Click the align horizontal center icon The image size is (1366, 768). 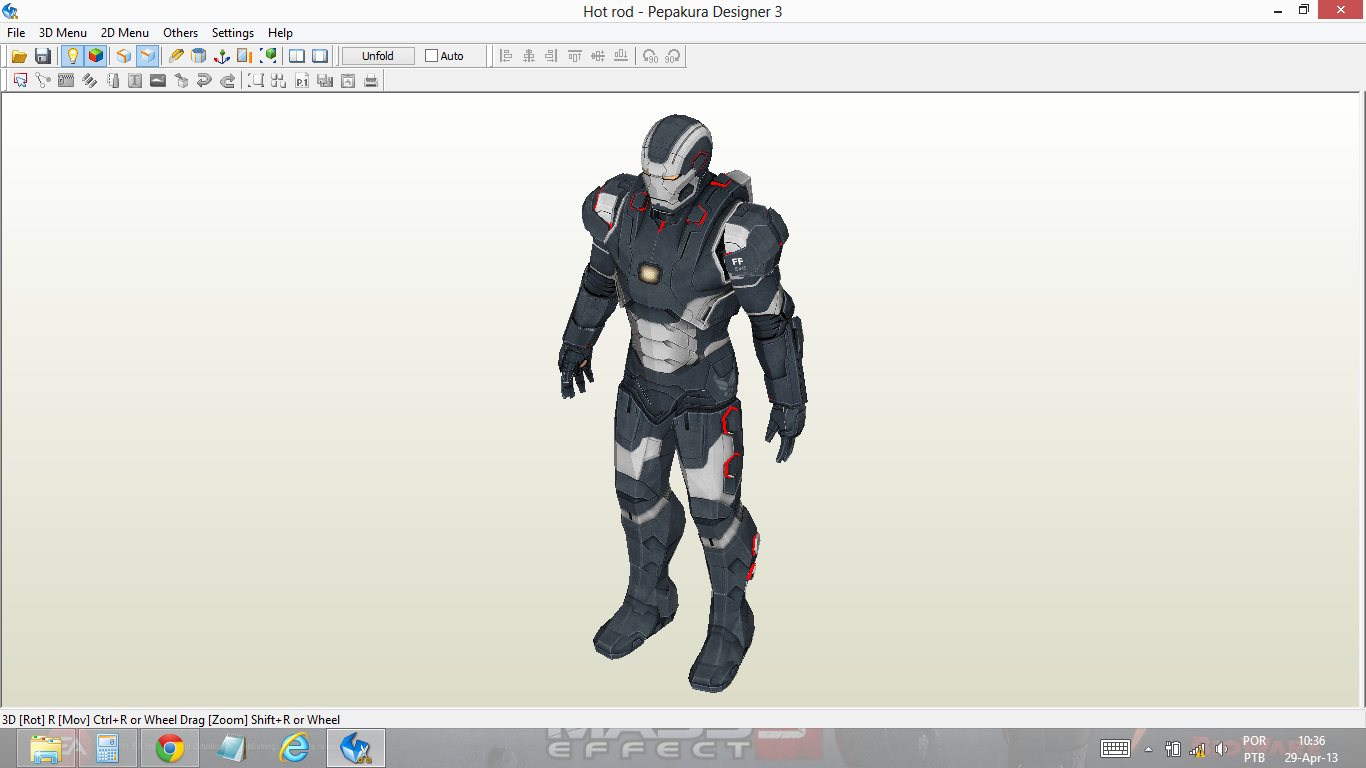529,56
